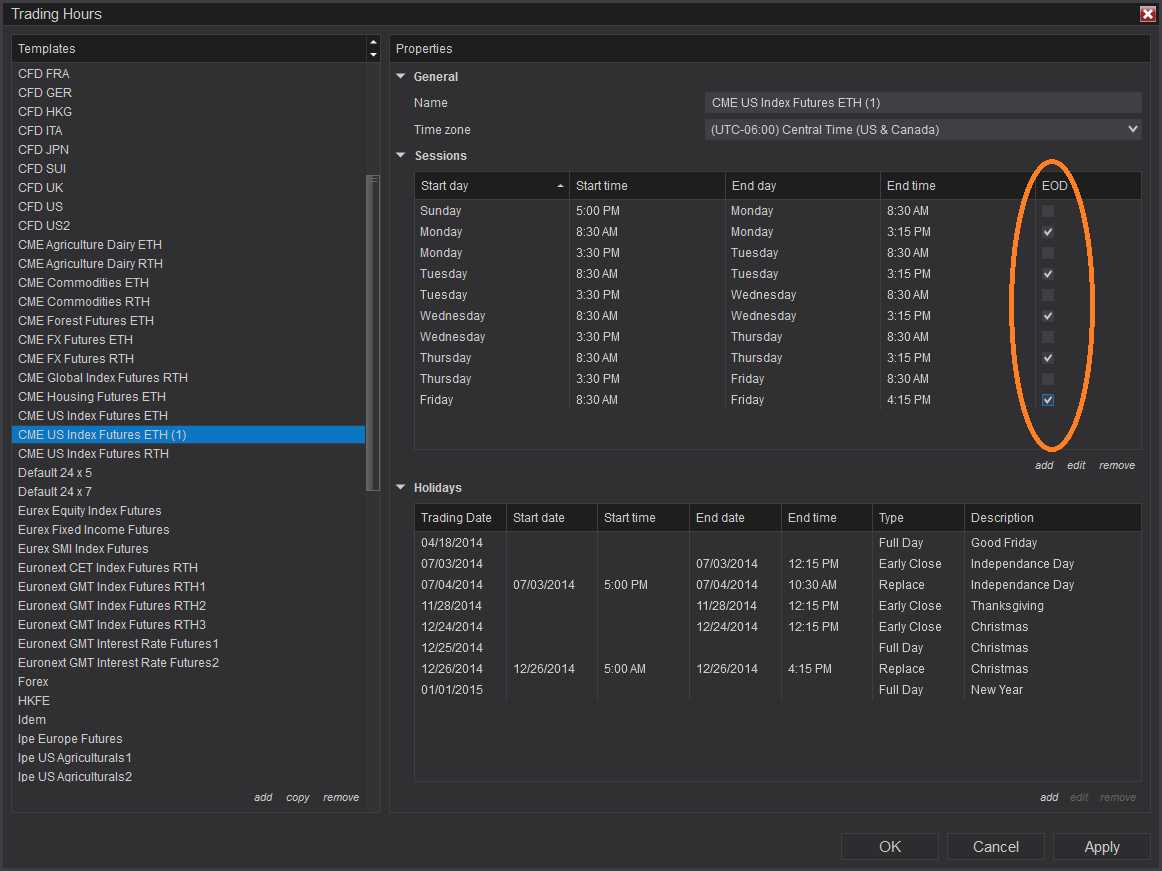Sort sessions by Start day column header

point(491,186)
